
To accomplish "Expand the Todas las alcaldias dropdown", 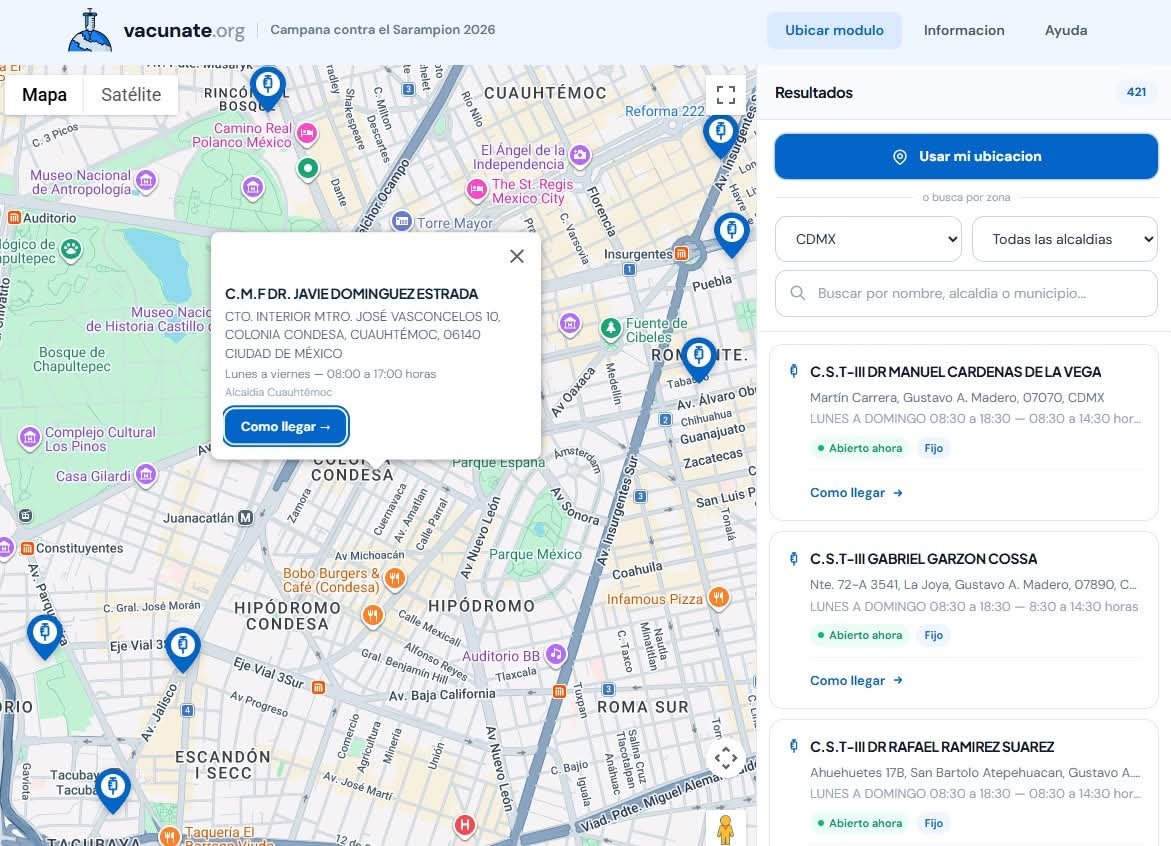I will (x=1063, y=239).
